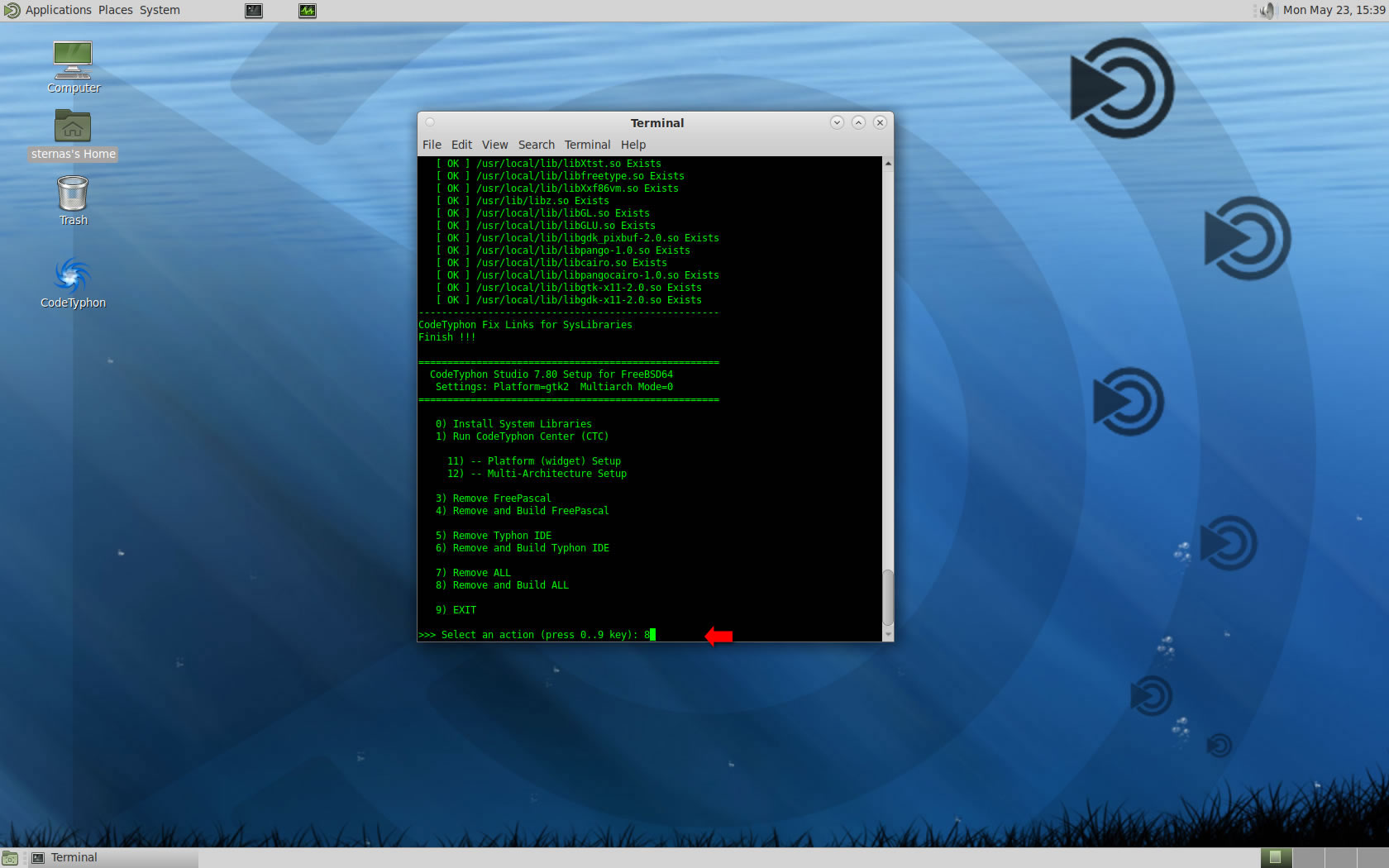Click the '8) Remove and Build ALL' line
This screenshot has height=868, width=1389.
pos(502,585)
